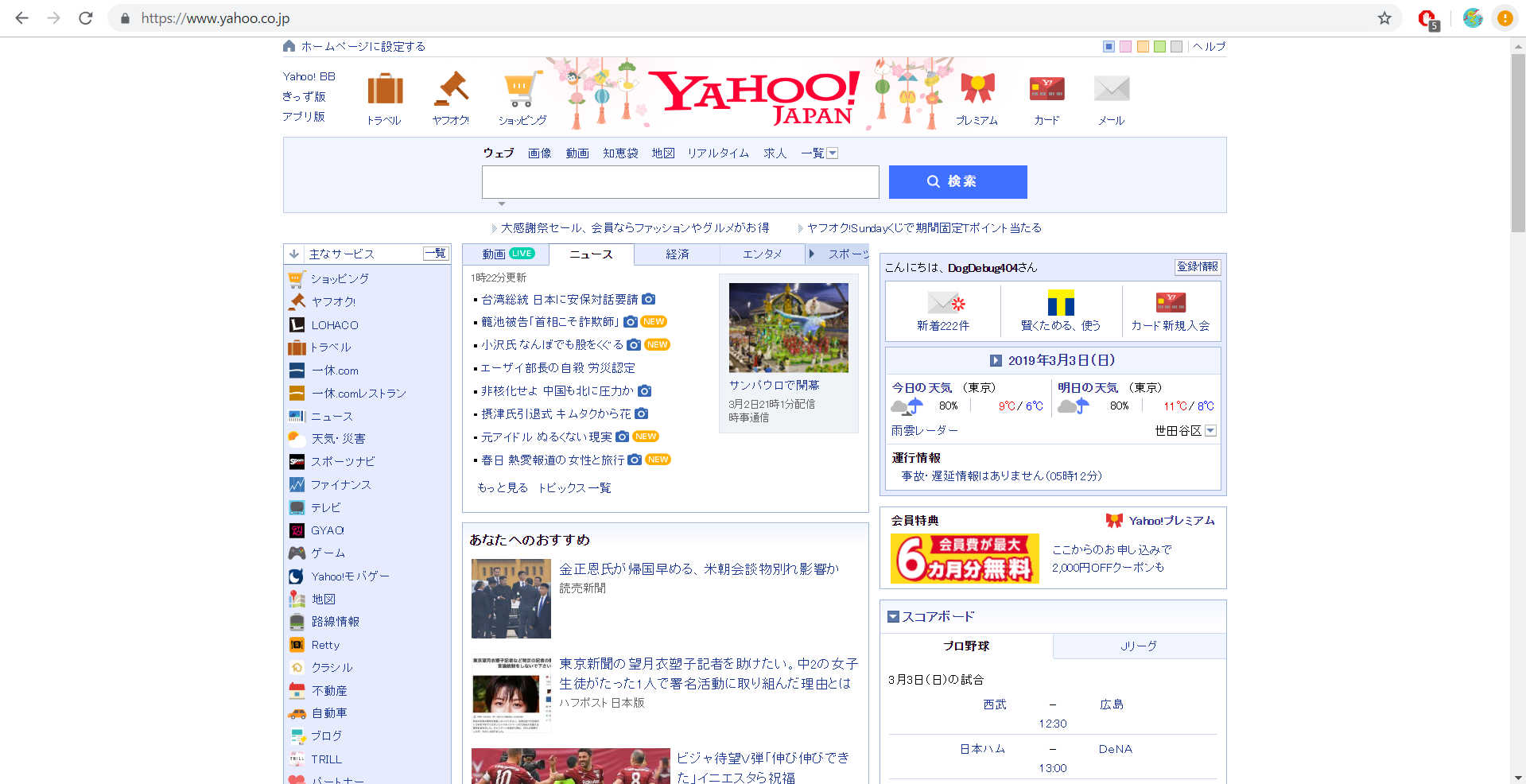Expand the date arrow beside 2019年3月3日(日)
Viewport: 1526px width, 784px height.
click(x=996, y=360)
